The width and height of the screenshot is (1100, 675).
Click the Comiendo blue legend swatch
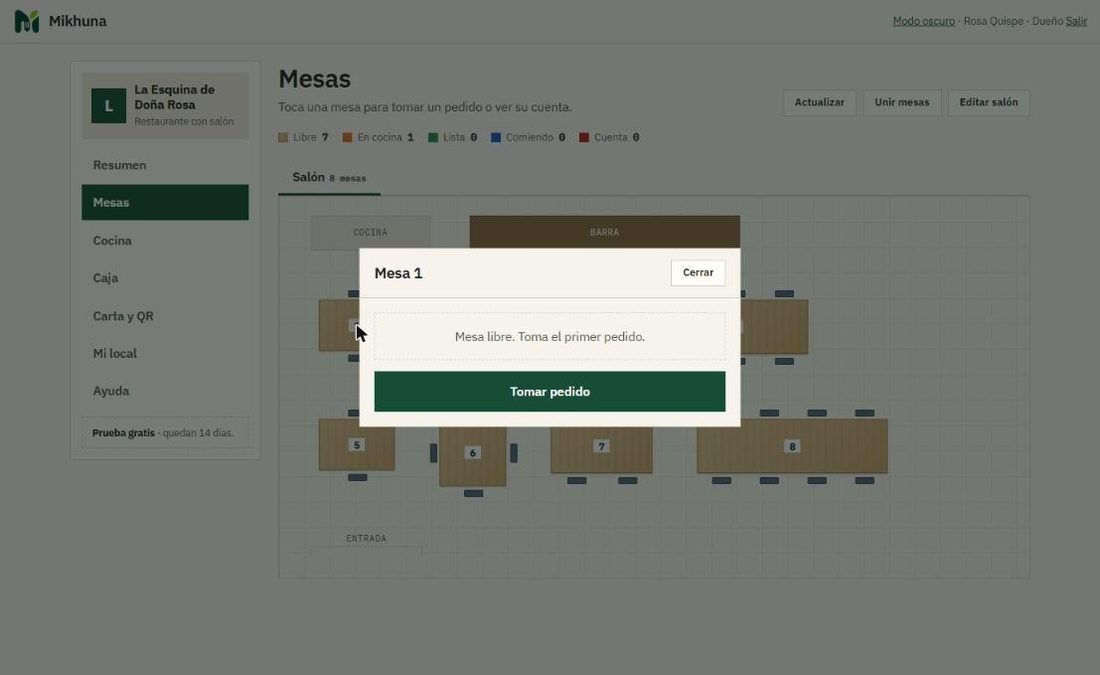pos(496,138)
